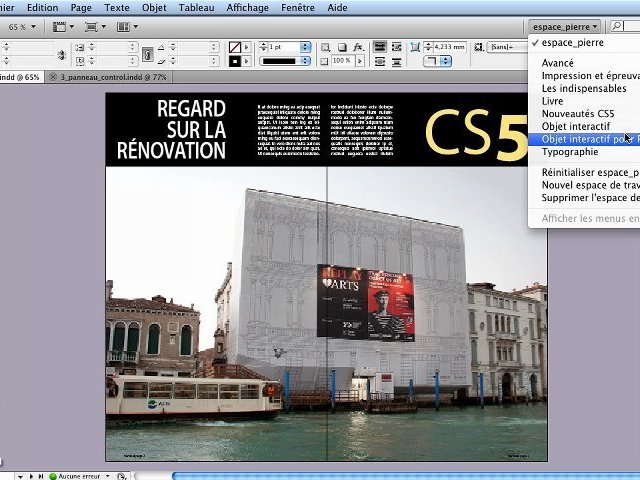Choose the Typographie workspace
Image resolution: width=640 pixels, height=480 pixels.
click(x=584, y=151)
